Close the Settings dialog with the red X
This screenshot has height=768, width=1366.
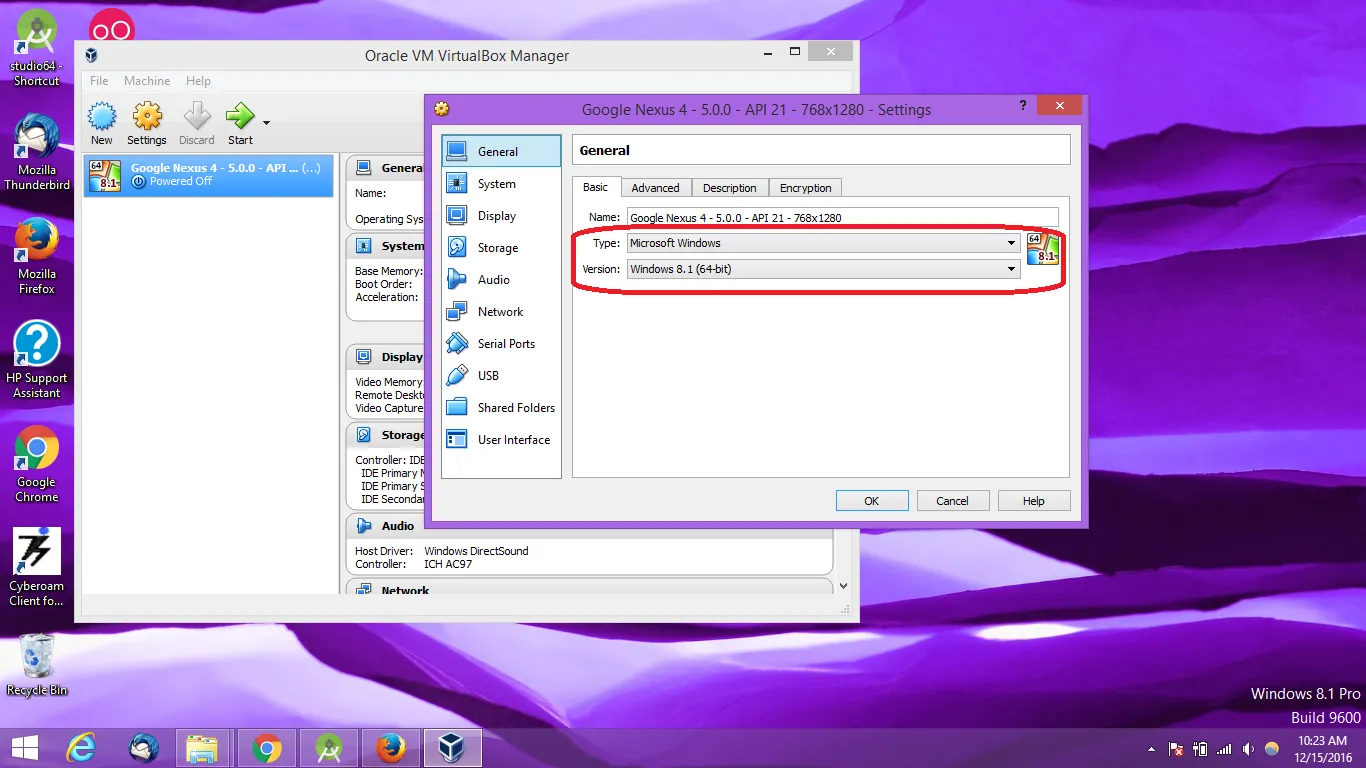coord(1059,105)
